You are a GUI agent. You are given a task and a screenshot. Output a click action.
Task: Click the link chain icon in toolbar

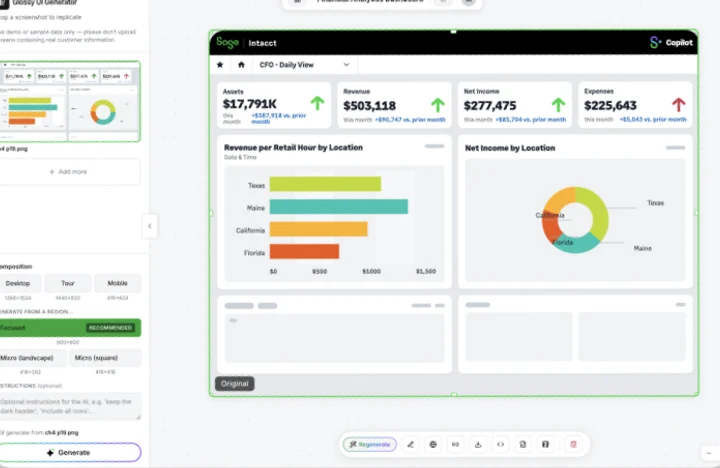point(456,444)
